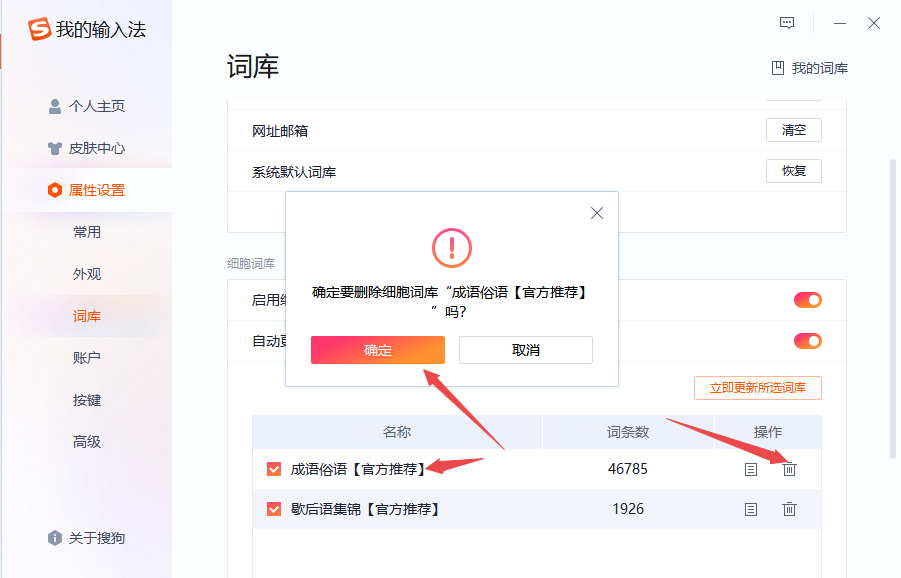Close the delete confirmation dialog
Screen dimensions: 901x578
click(597, 213)
